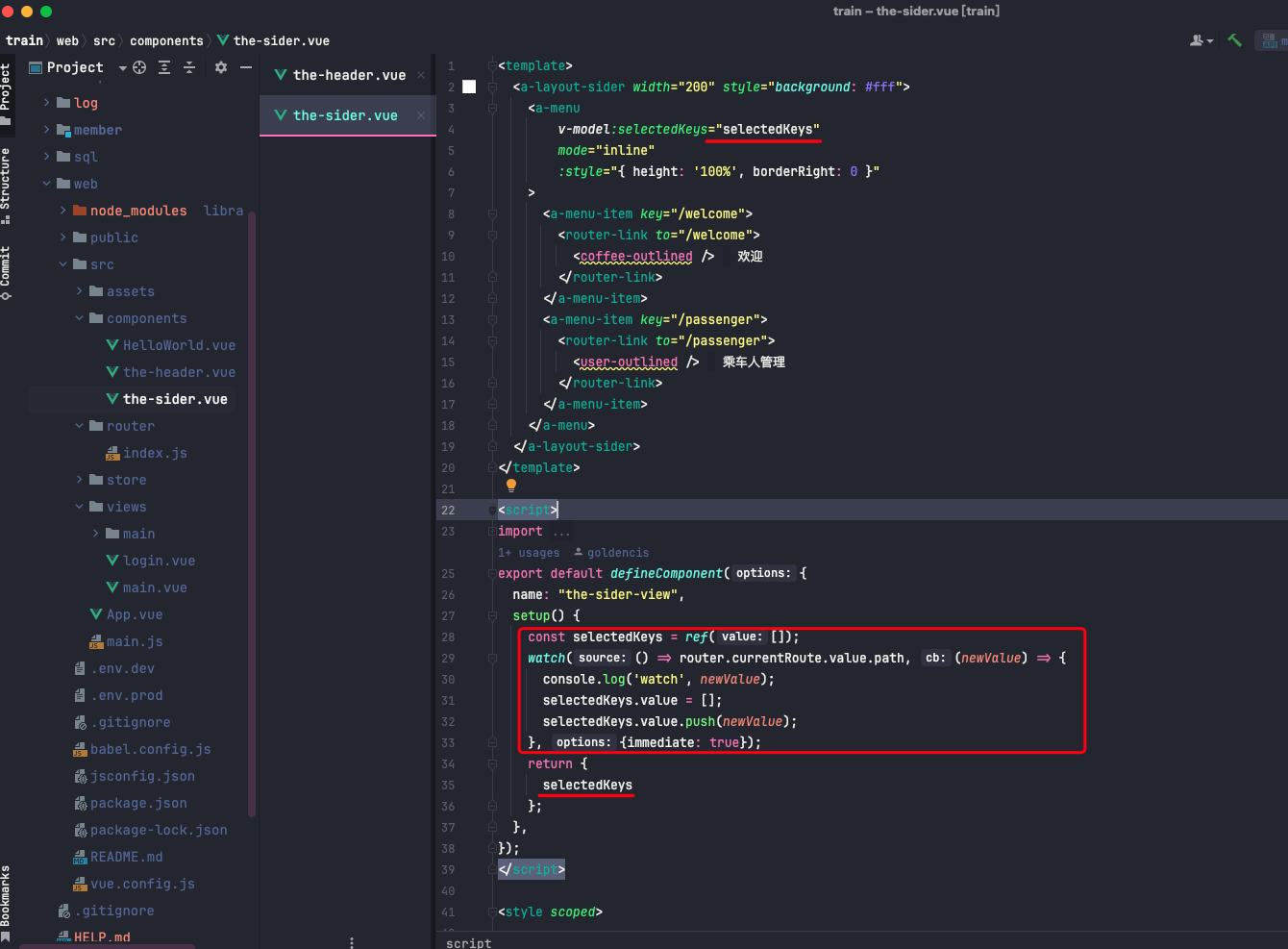Click the white color swatch on line 2
This screenshot has height=949, width=1288.
click(x=469, y=87)
